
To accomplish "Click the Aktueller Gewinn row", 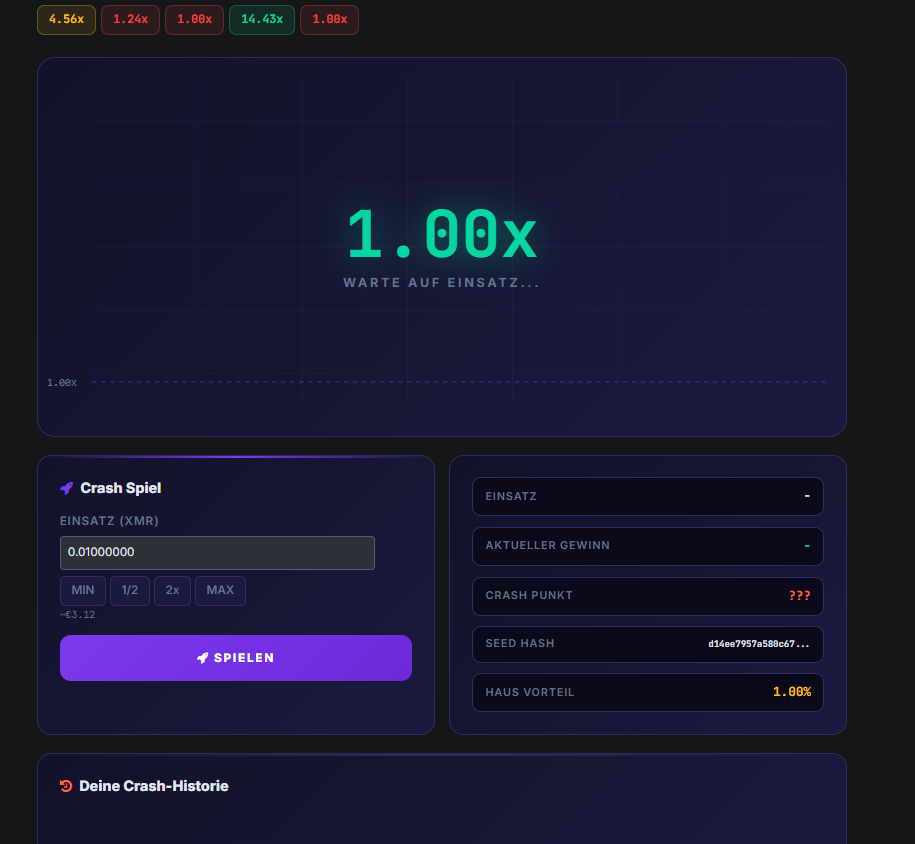I will click(x=648, y=546).
